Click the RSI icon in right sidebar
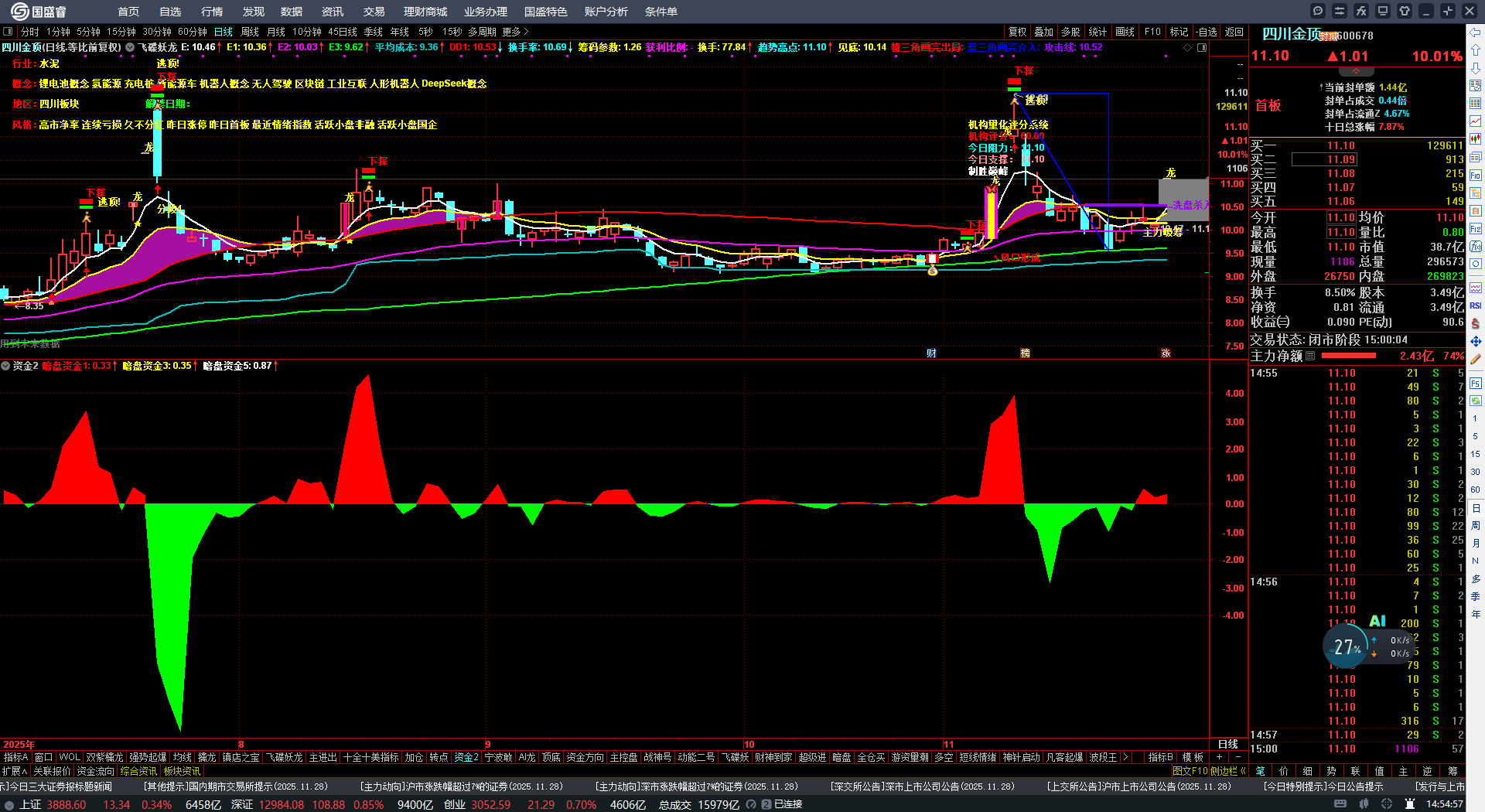The height and width of the screenshot is (812, 1485). [1476, 305]
